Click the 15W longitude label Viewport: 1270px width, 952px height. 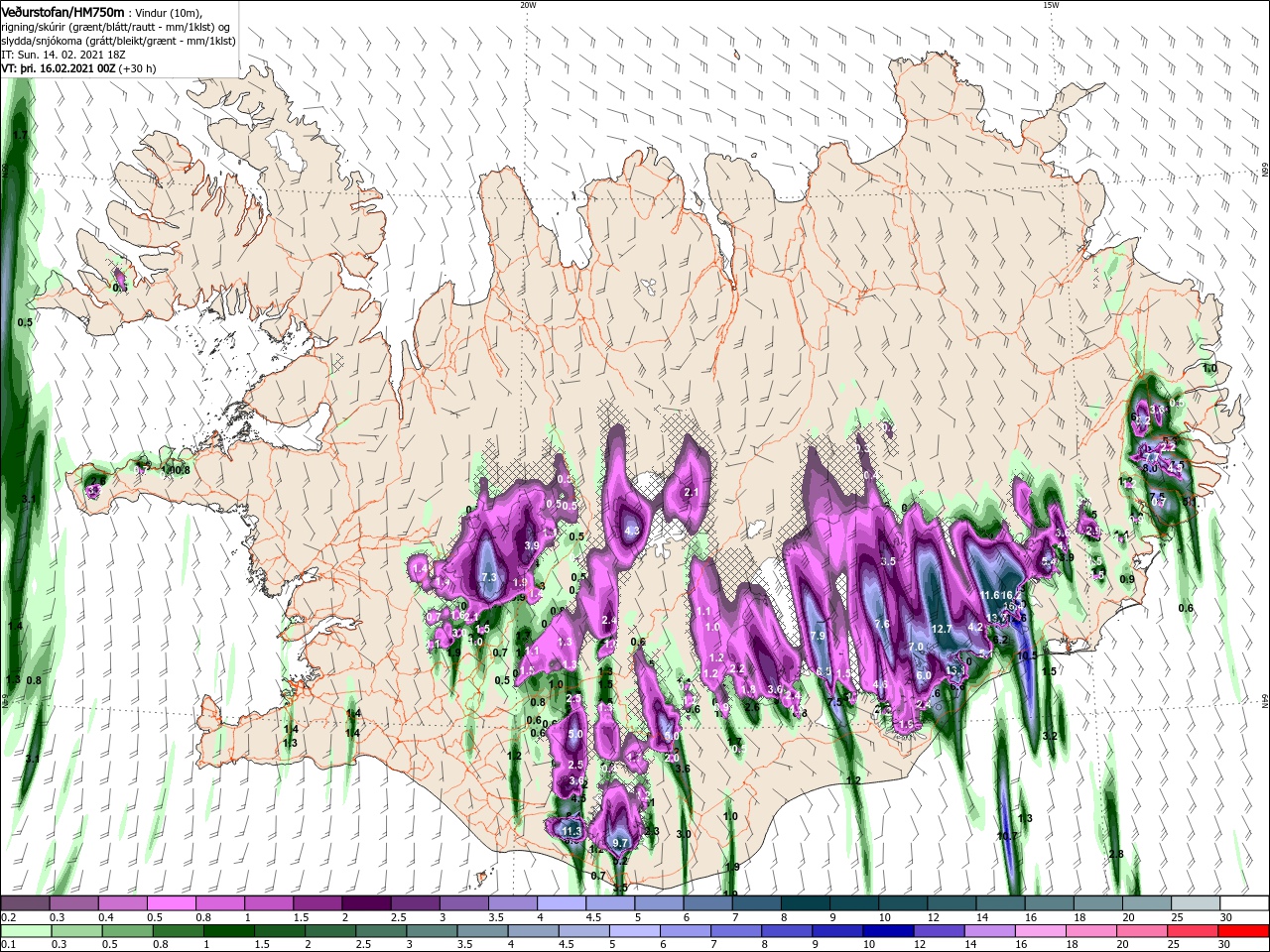[x=1051, y=5]
